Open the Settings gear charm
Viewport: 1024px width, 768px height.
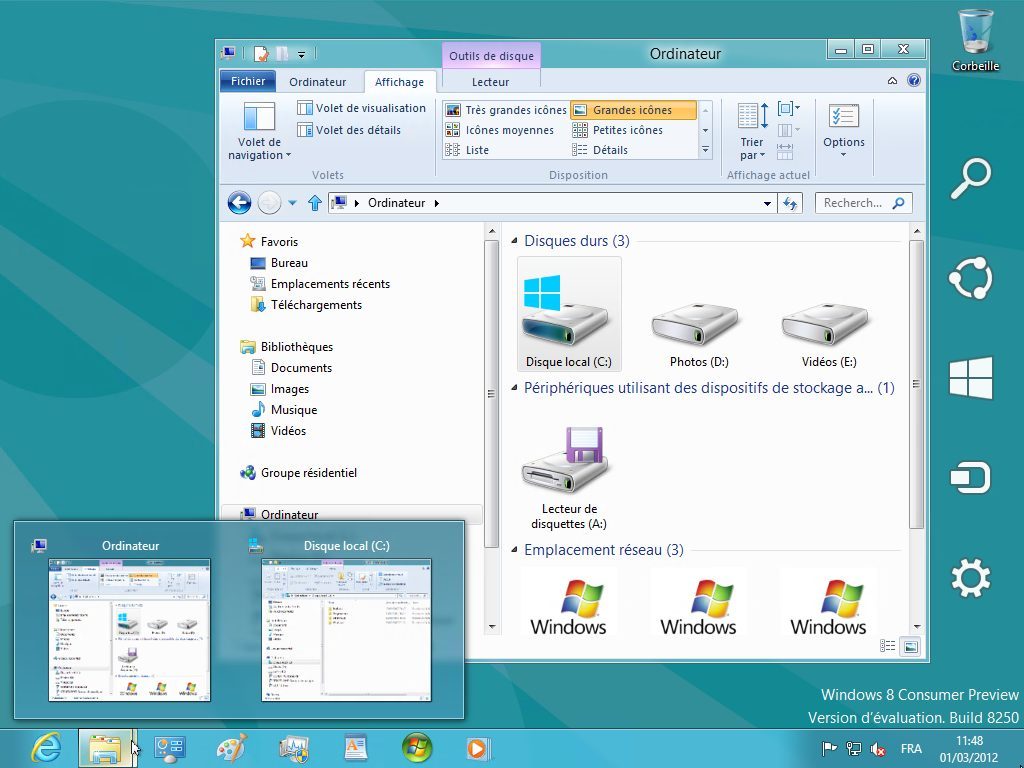(970, 578)
